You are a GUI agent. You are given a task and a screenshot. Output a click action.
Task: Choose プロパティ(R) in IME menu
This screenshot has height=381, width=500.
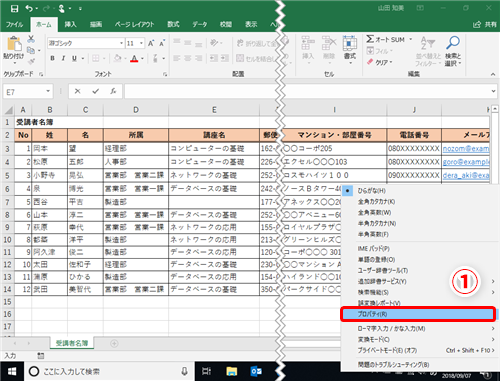click(418, 314)
